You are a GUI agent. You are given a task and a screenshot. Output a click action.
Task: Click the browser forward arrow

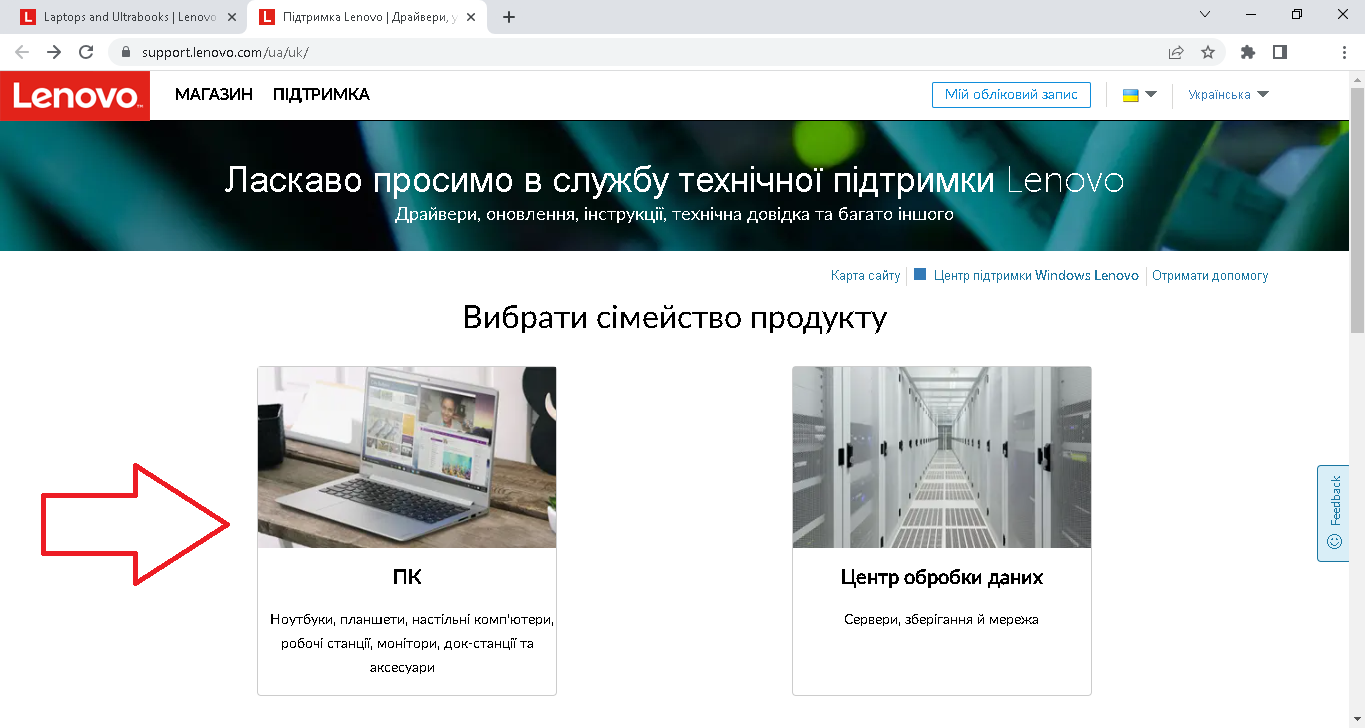[54, 52]
